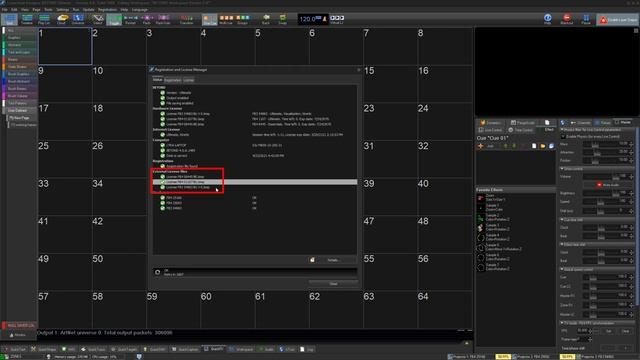Collapse the Cue time shift section
This screenshot has width=640, height=360.
[562, 220]
